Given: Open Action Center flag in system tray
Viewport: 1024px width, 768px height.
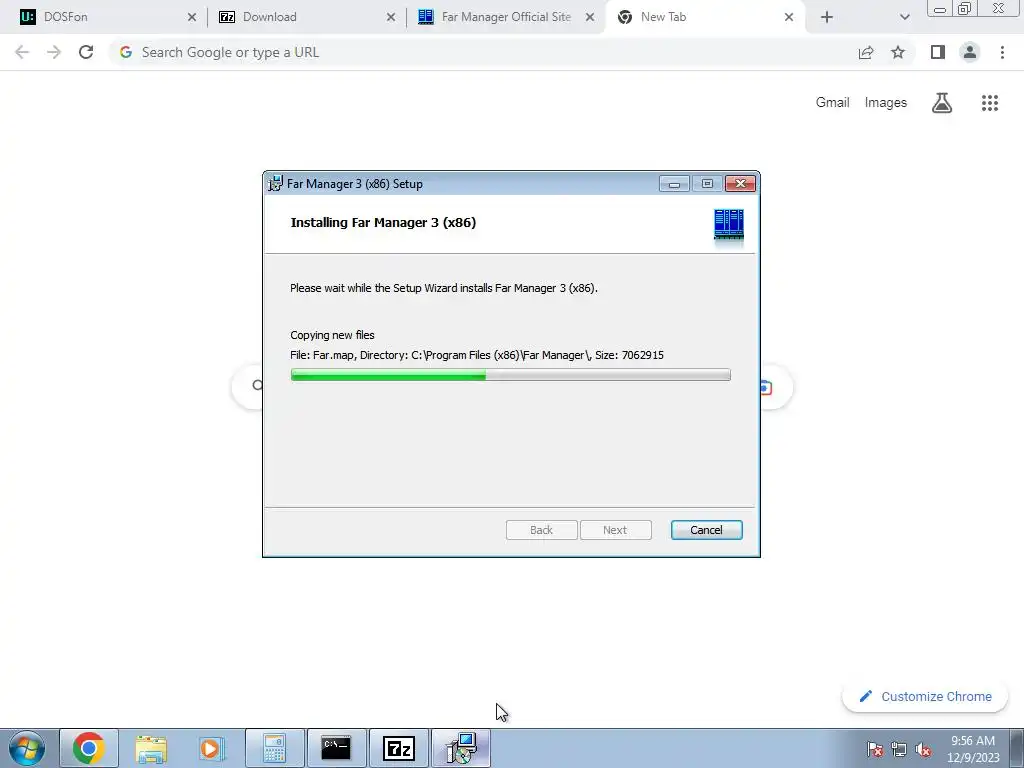Looking at the screenshot, I should (875, 749).
